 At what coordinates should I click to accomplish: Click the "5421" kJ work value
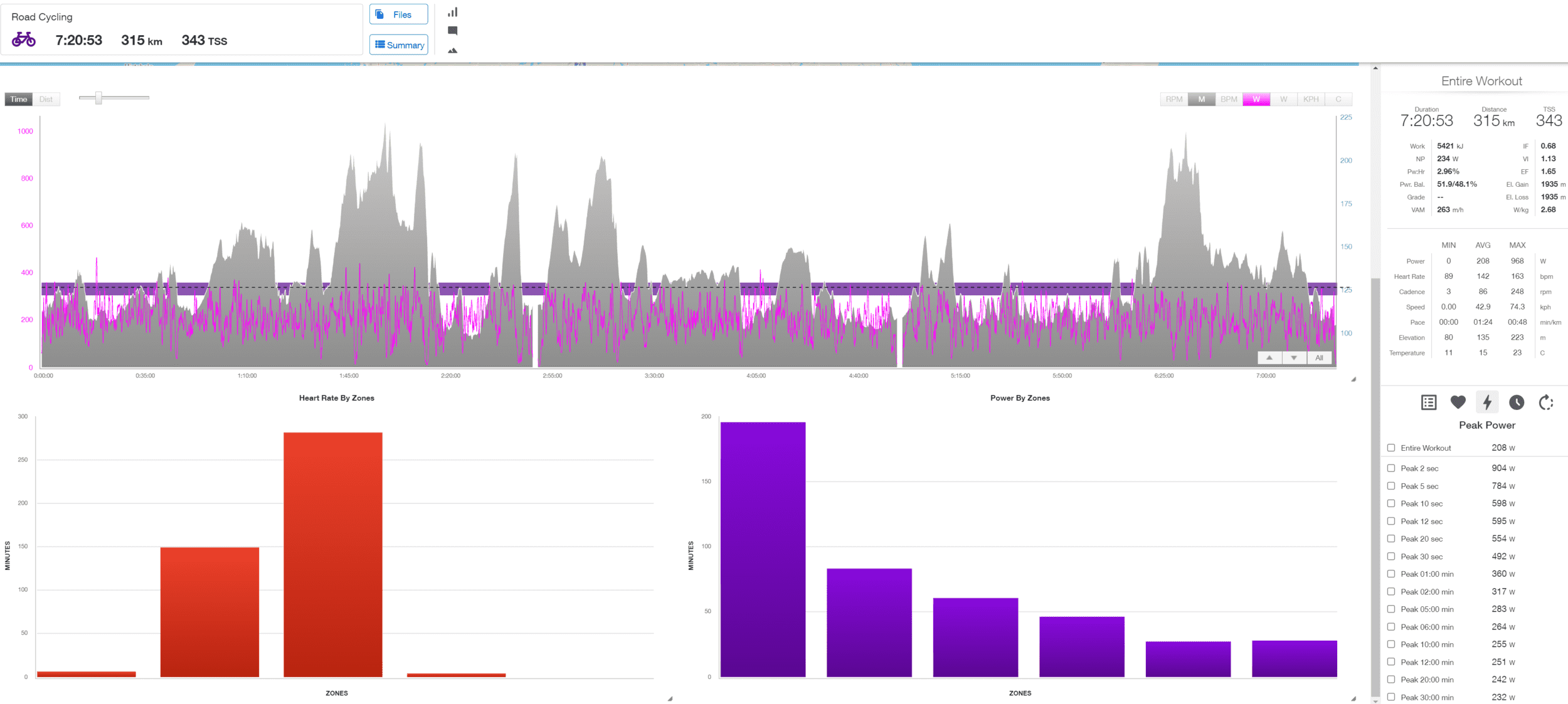1445,146
